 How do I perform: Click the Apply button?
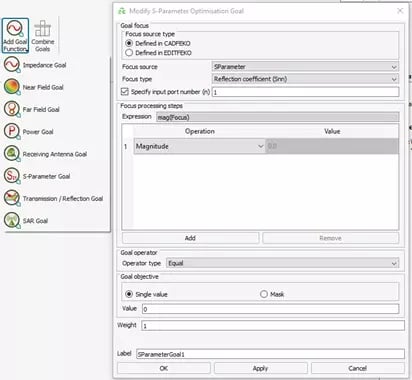point(260,368)
